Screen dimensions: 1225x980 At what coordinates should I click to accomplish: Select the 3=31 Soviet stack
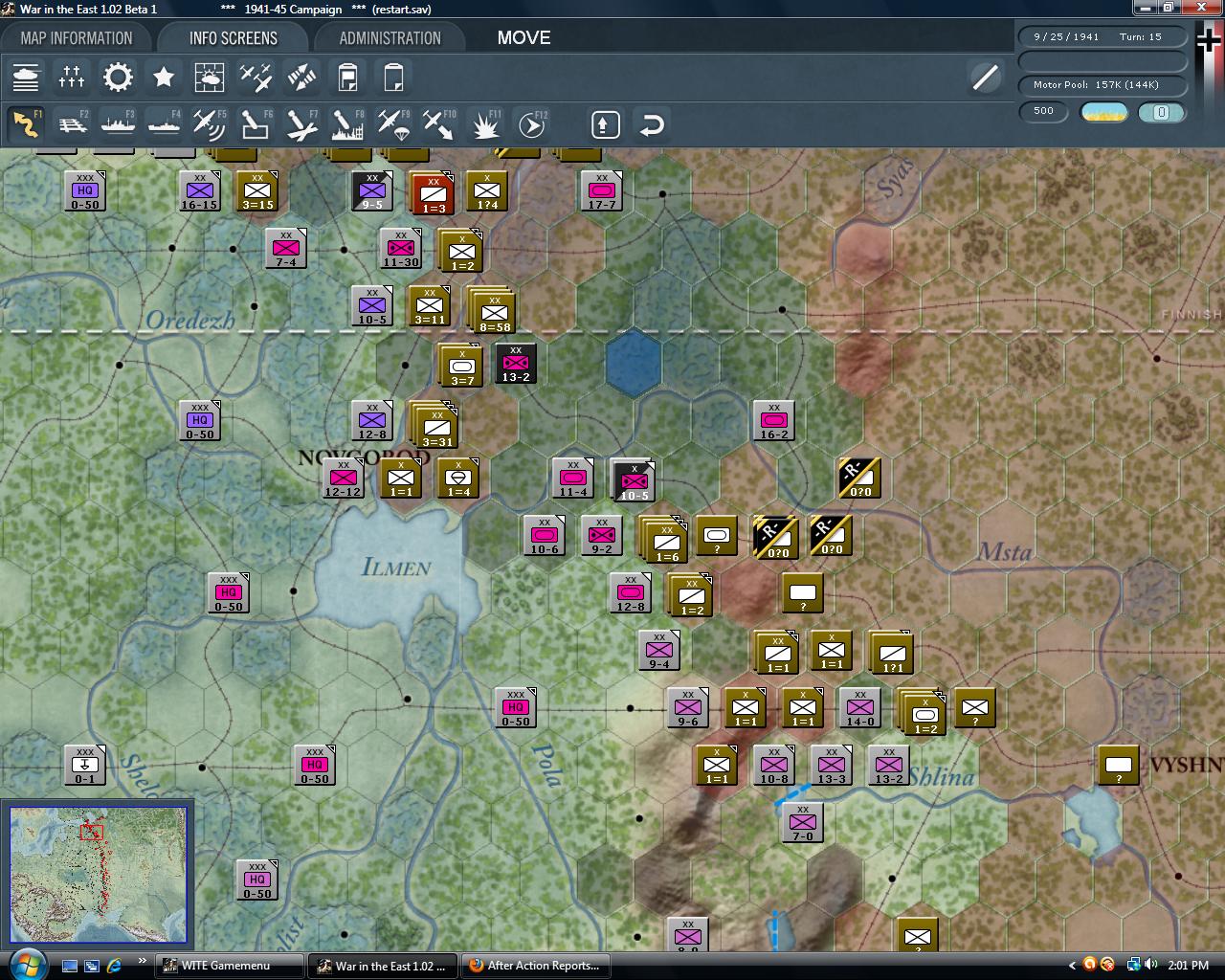point(435,426)
